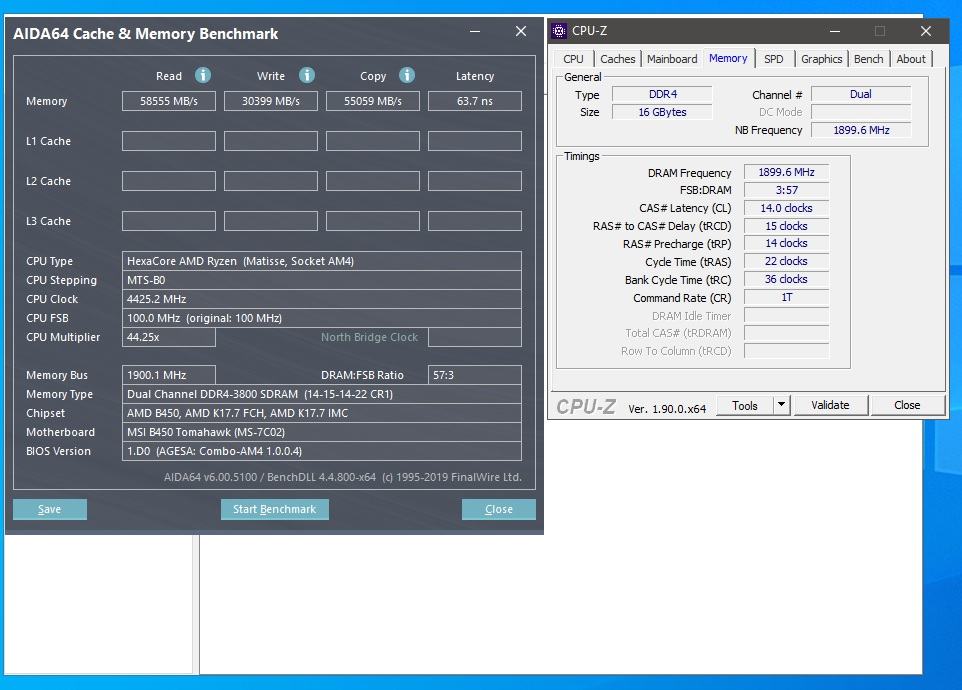Click the CPU-Z version text Ver. 1.90.0.x64

click(667, 408)
